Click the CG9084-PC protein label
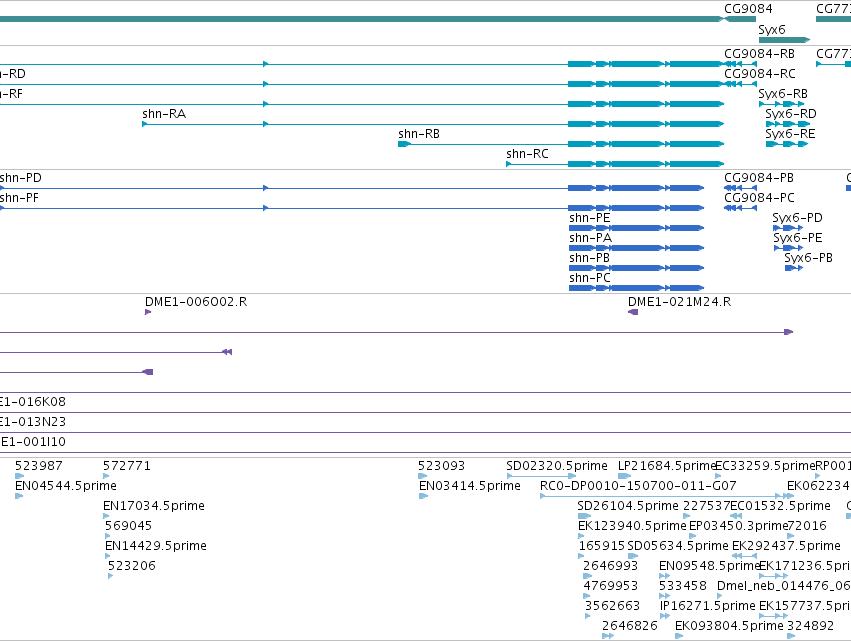The width and height of the screenshot is (851, 641). (759, 198)
